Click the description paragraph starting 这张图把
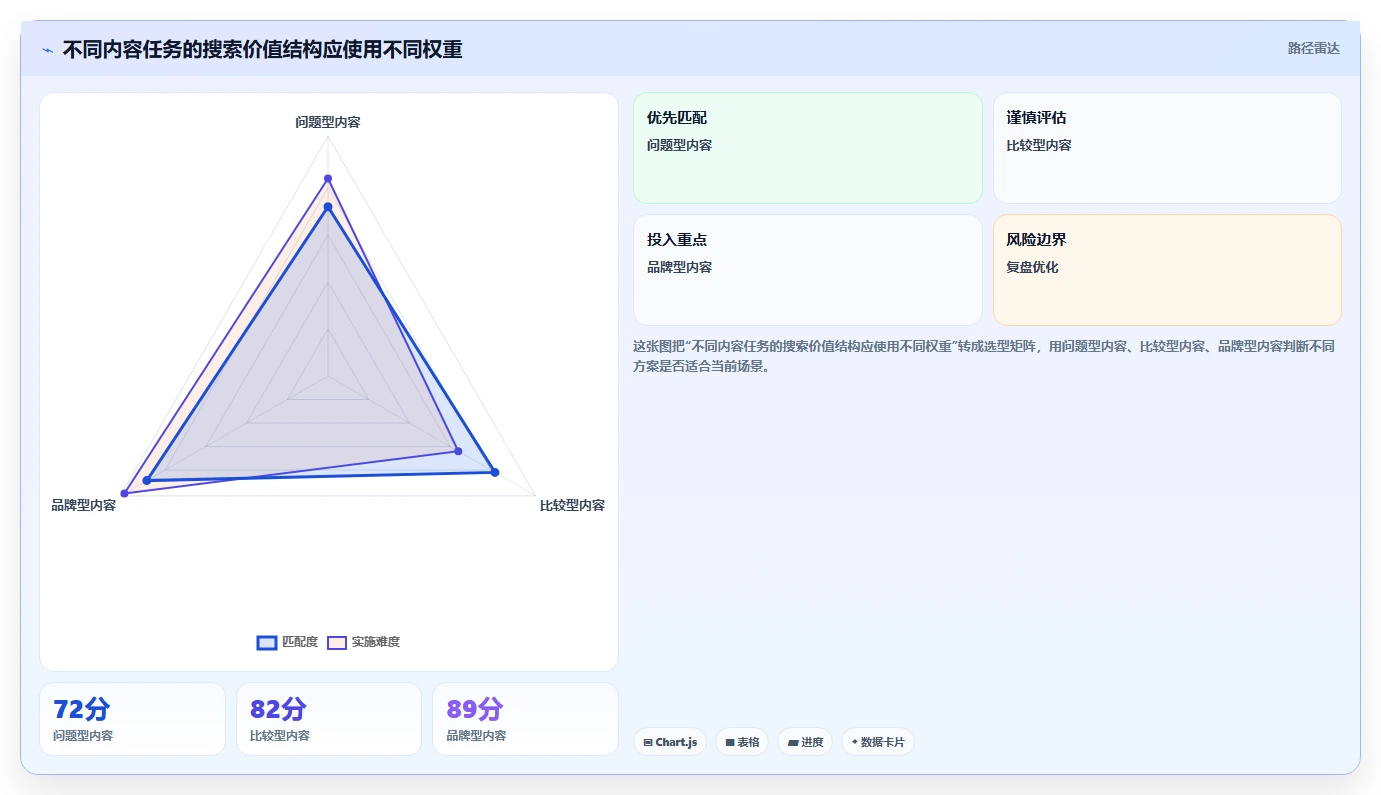1381x795 pixels. (984, 356)
